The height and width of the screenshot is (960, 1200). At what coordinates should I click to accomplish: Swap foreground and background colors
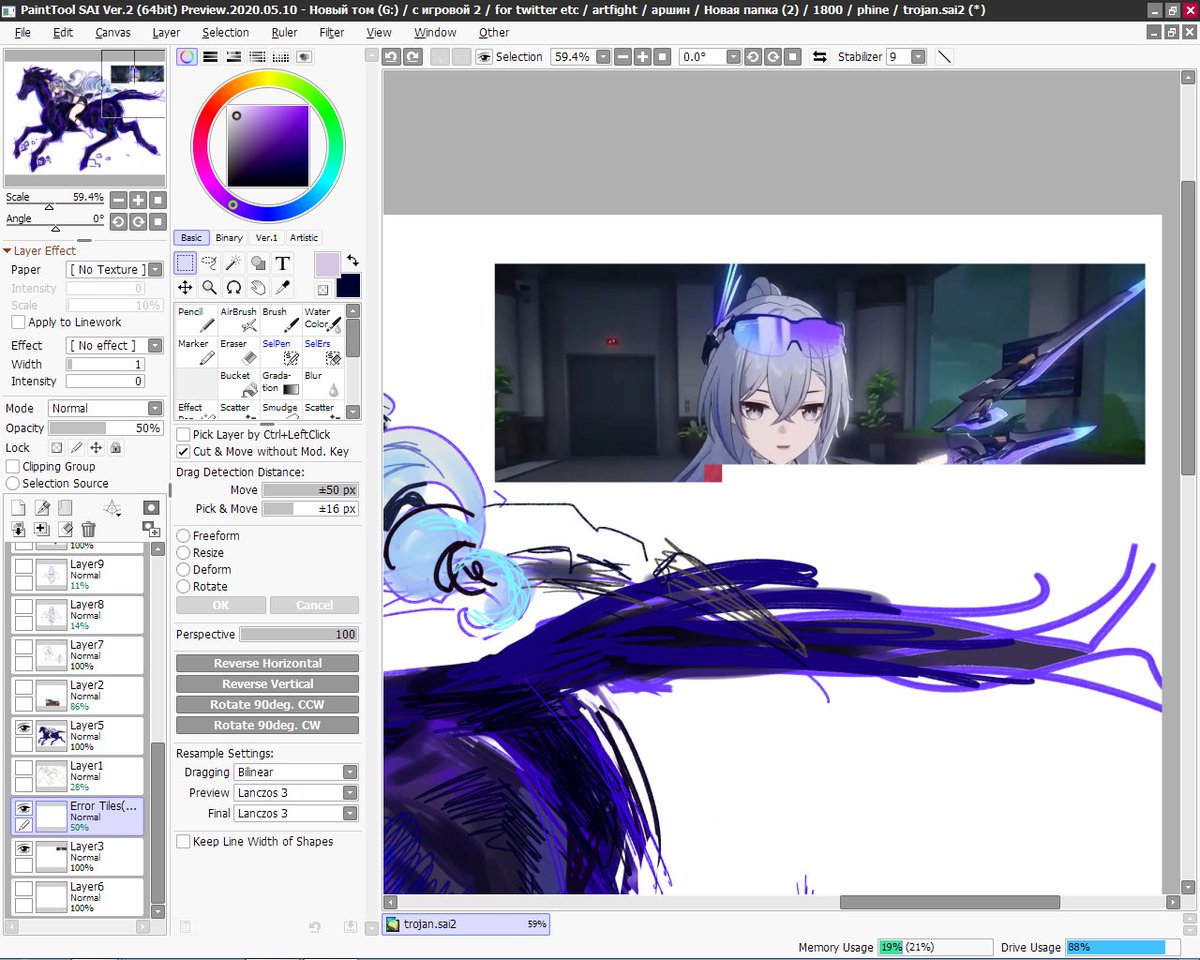[352, 261]
